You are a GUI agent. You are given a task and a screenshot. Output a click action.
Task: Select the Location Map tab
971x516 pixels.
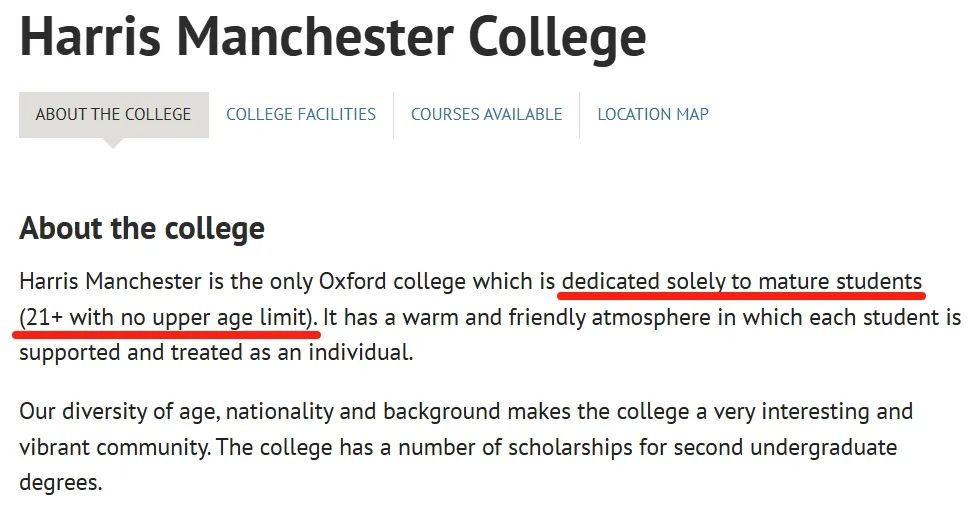pos(653,115)
